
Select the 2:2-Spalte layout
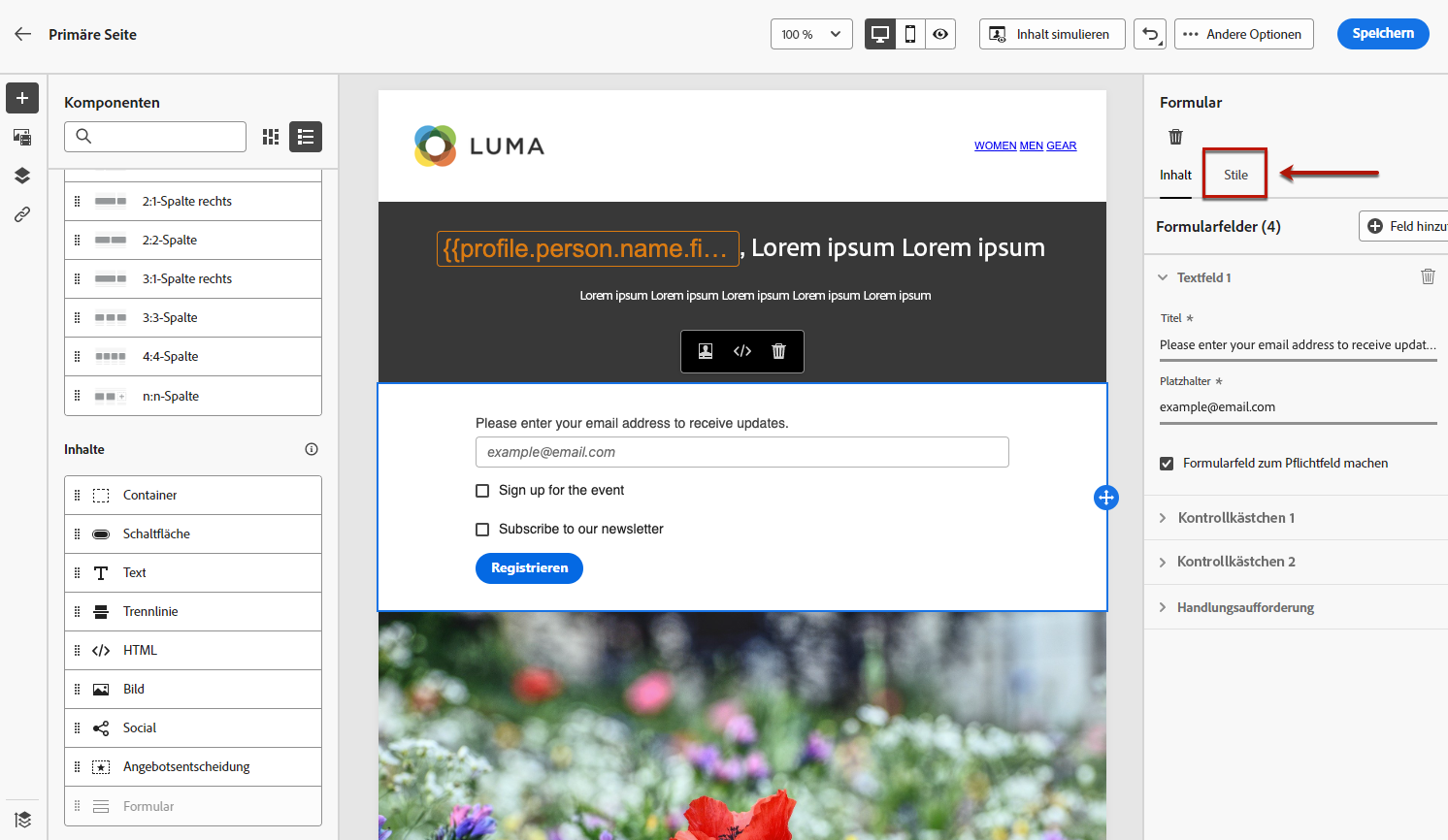pyautogui.click(x=193, y=241)
